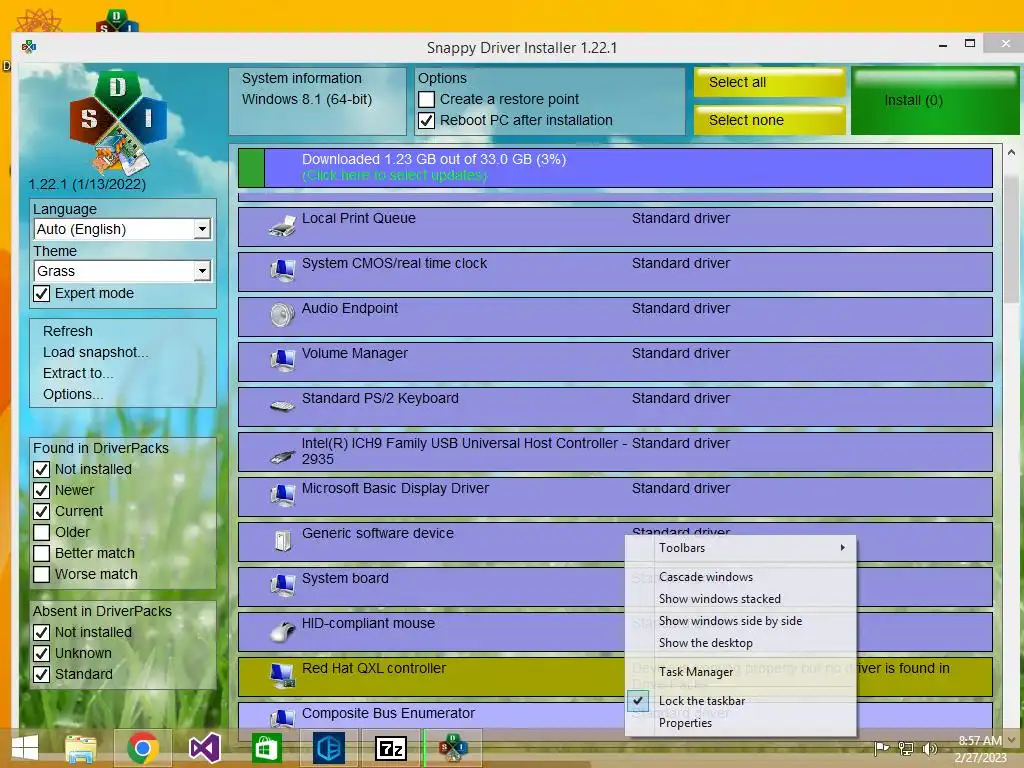Click the keyboard icon for Standard PS/2 Keyboard
1024x768 pixels.
[282, 406]
